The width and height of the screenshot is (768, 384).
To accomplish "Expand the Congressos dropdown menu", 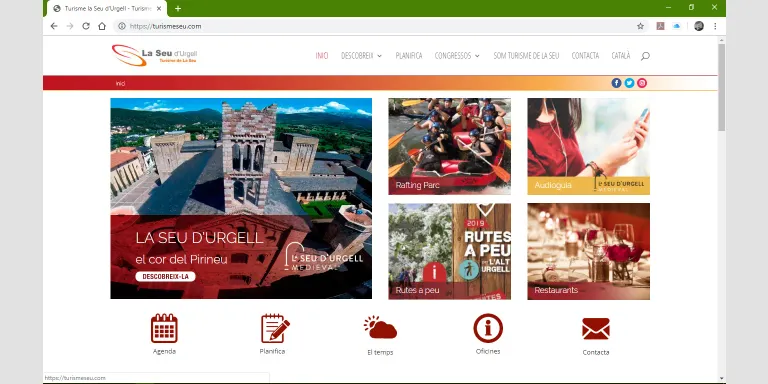I will (x=457, y=56).
